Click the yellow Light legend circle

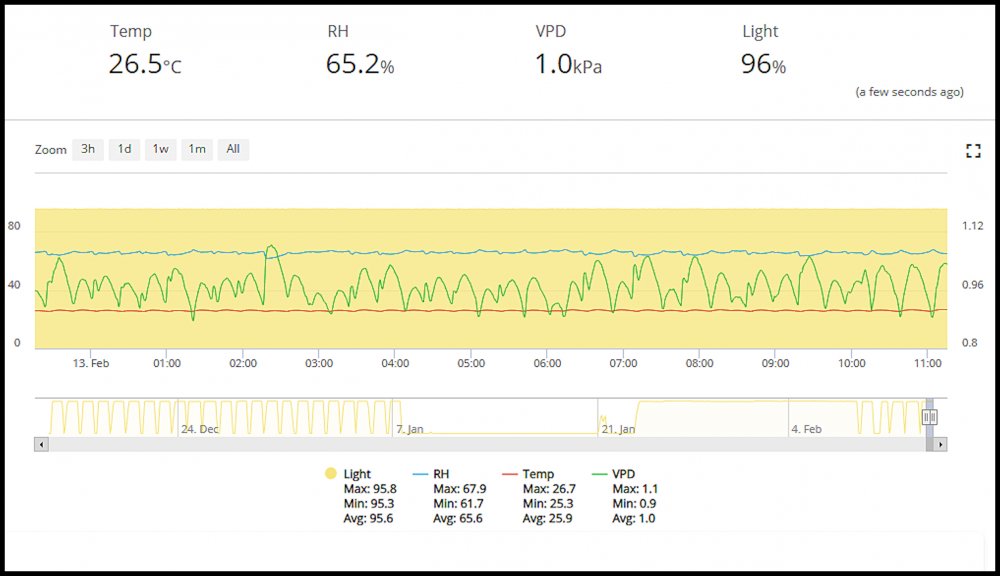pos(330,474)
